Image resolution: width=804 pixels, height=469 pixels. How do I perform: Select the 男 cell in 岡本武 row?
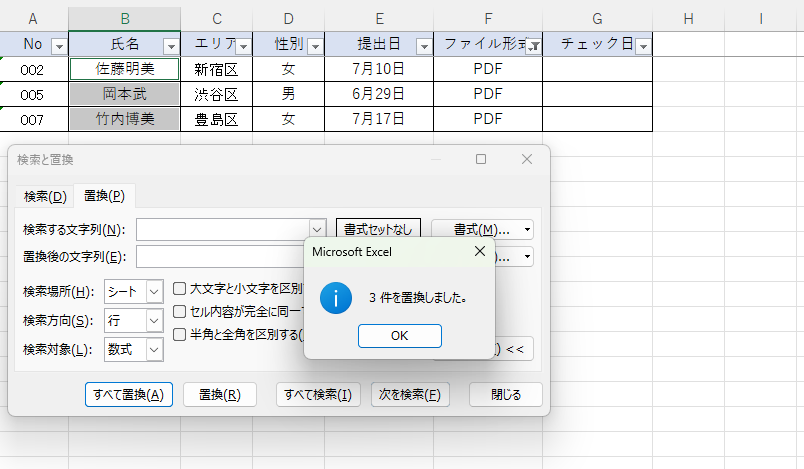tap(289, 94)
